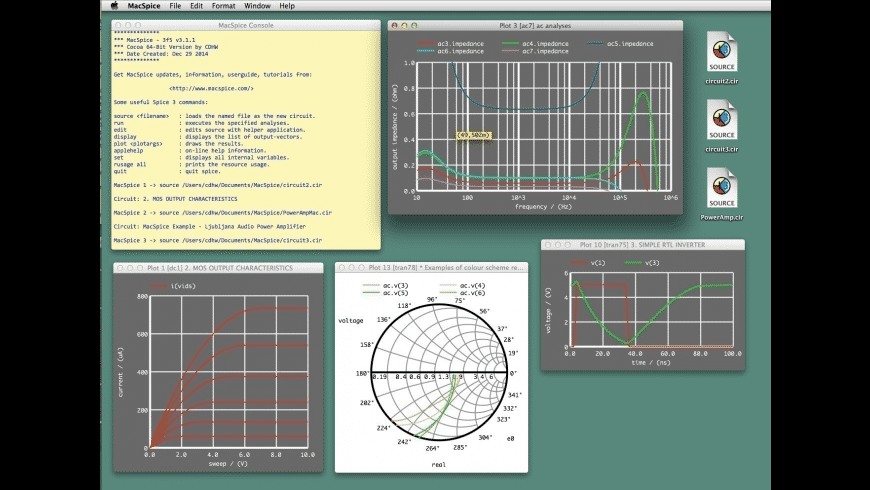Click the 'source circuit3.cir' console command line
Screen dimensions: 870x490
click(218, 240)
